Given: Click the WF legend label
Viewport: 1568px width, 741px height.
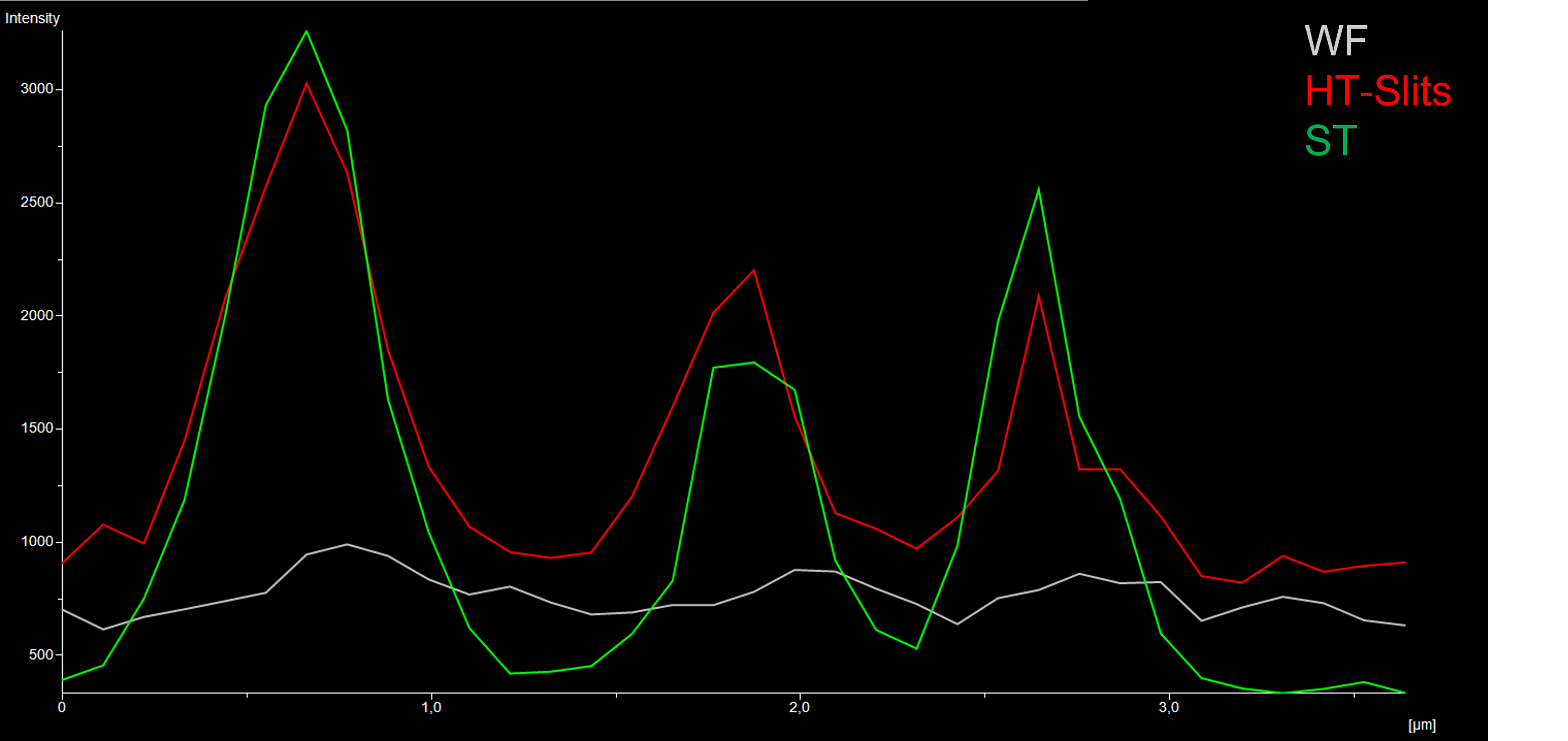Looking at the screenshot, I should 1336,41.
